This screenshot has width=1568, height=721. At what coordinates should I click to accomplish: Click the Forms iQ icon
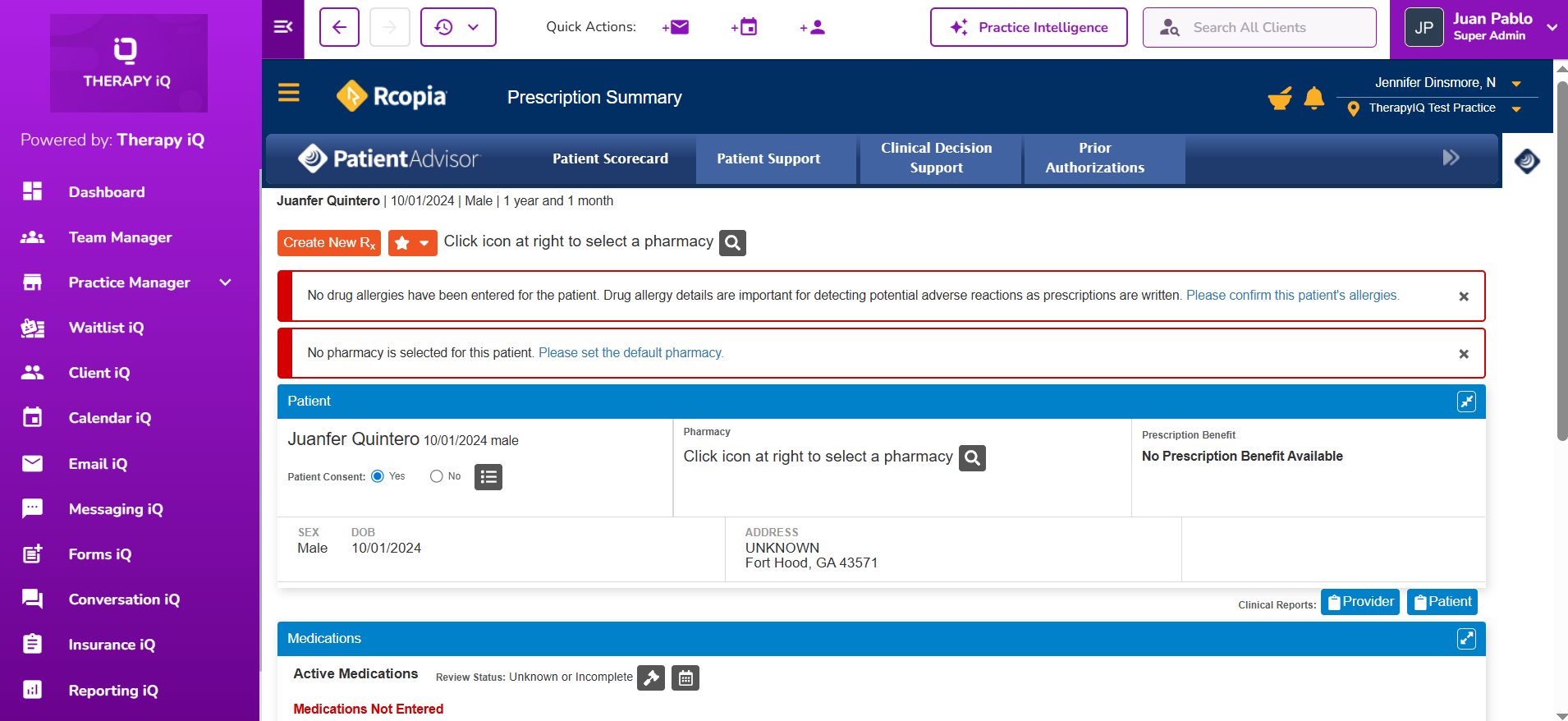tap(33, 554)
